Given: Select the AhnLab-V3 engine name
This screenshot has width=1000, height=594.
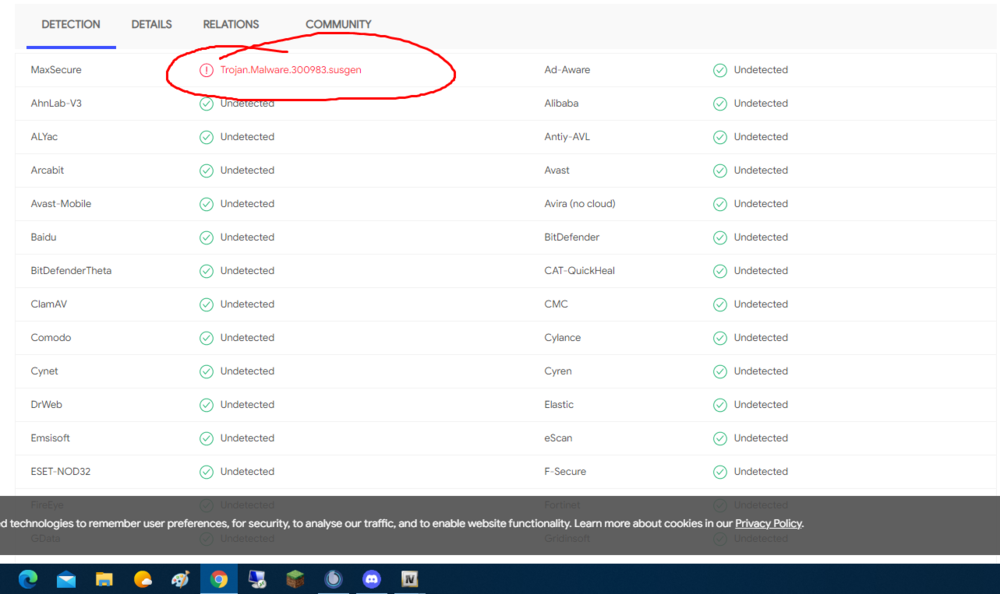Looking at the screenshot, I should click(56, 103).
